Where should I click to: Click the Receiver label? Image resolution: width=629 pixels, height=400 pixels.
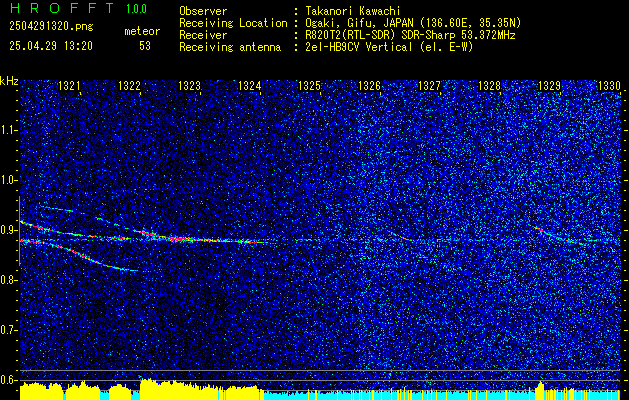[x=203, y=35]
